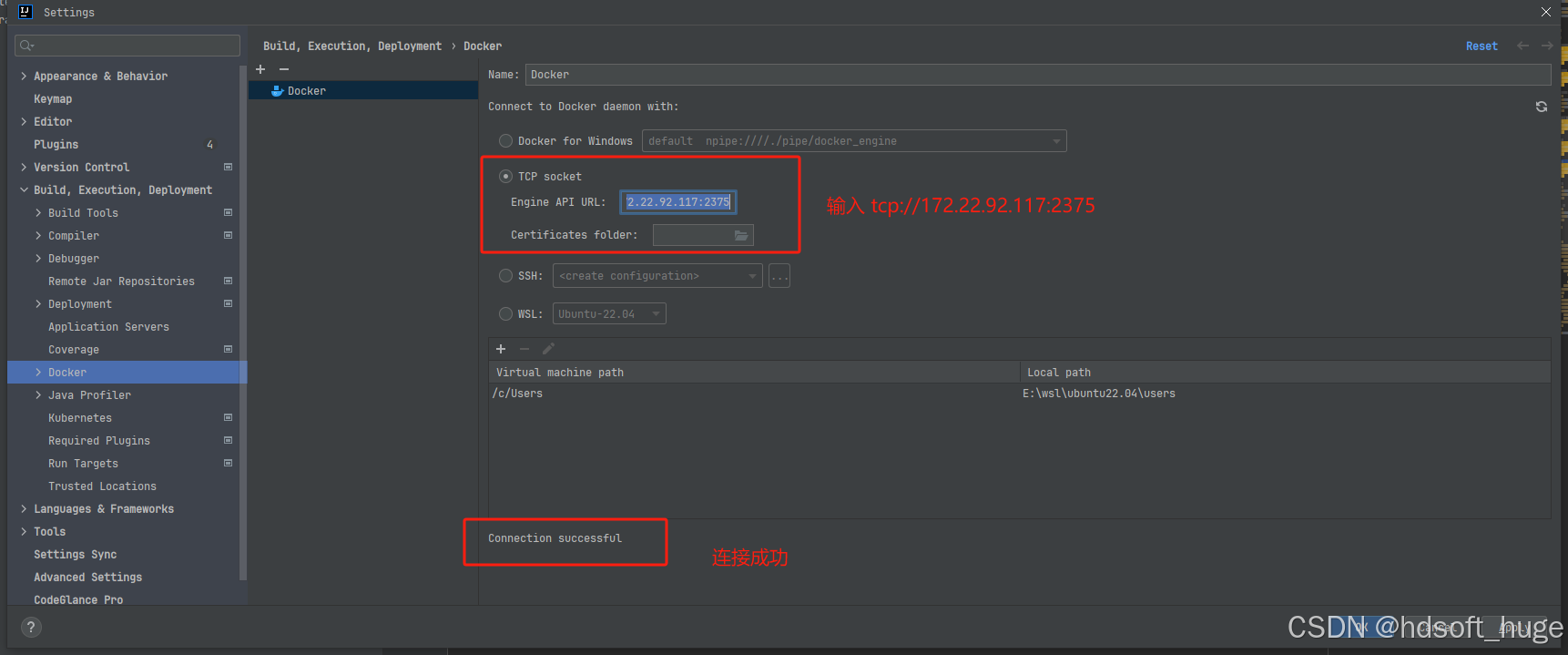The height and width of the screenshot is (655, 1568).
Task: Select Docker for Windows radio button
Action: (x=505, y=141)
